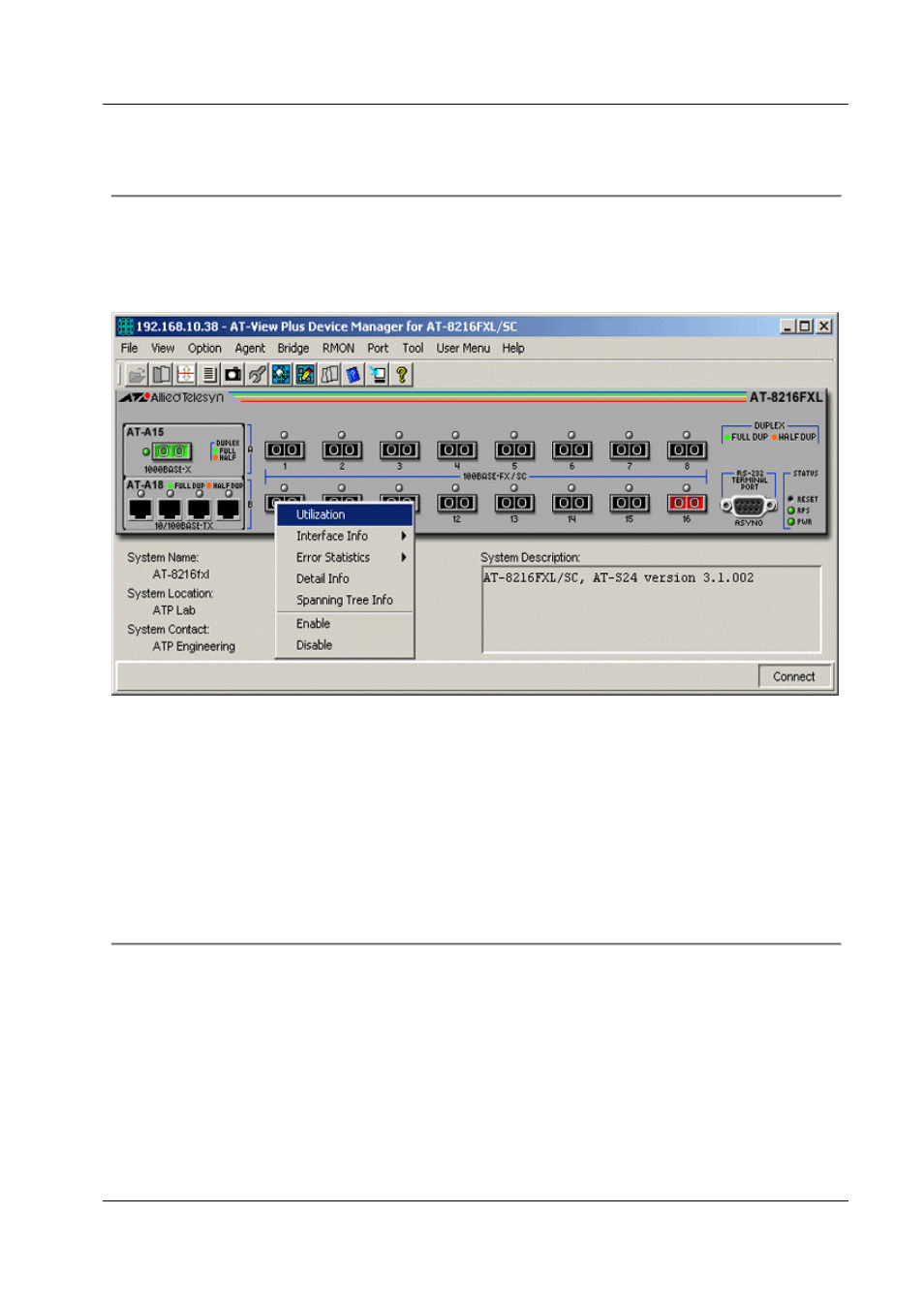
Task: Click the AT-8216fxl system name value
Action: (x=181, y=575)
